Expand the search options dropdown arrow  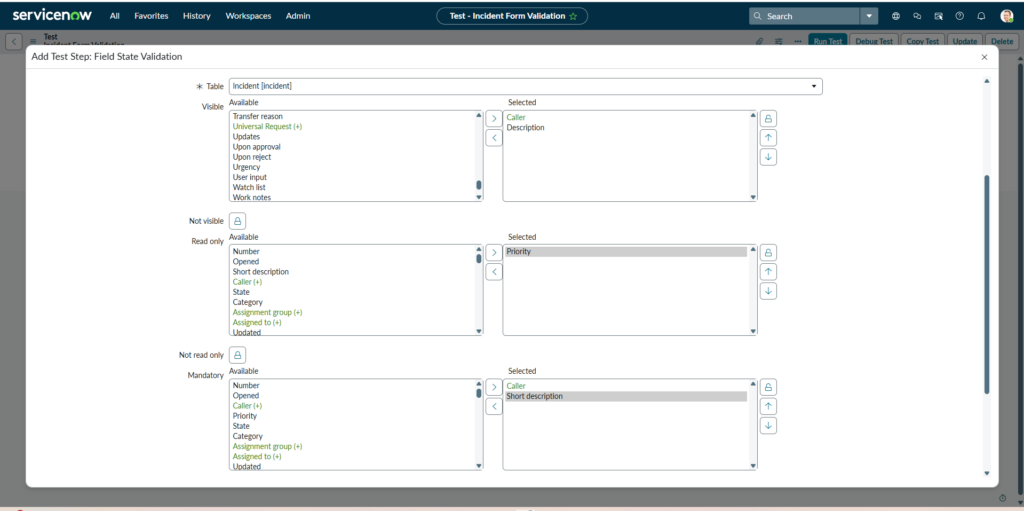[869, 16]
